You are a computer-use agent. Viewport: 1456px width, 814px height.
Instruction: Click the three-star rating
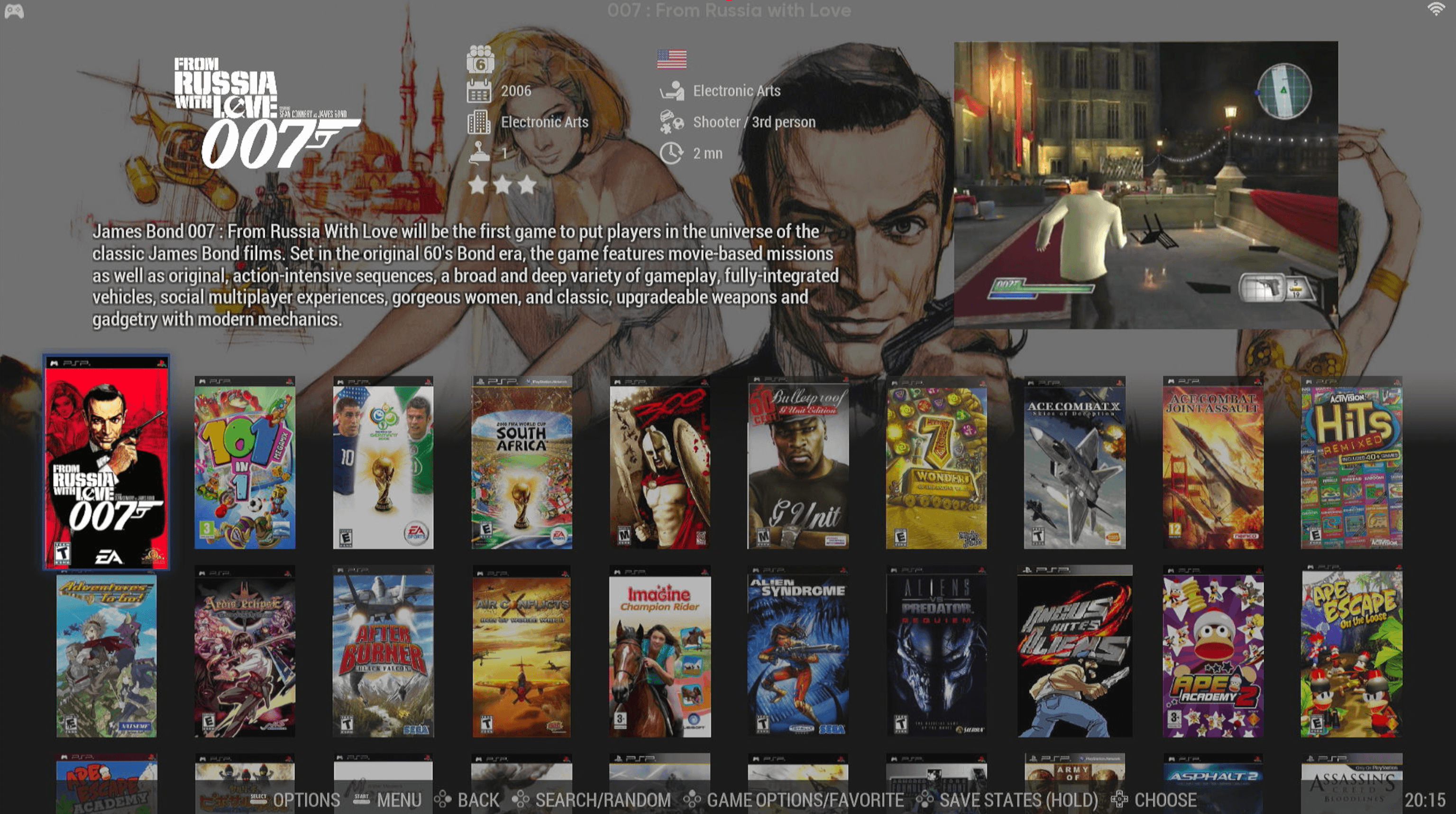[x=503, y=185]
